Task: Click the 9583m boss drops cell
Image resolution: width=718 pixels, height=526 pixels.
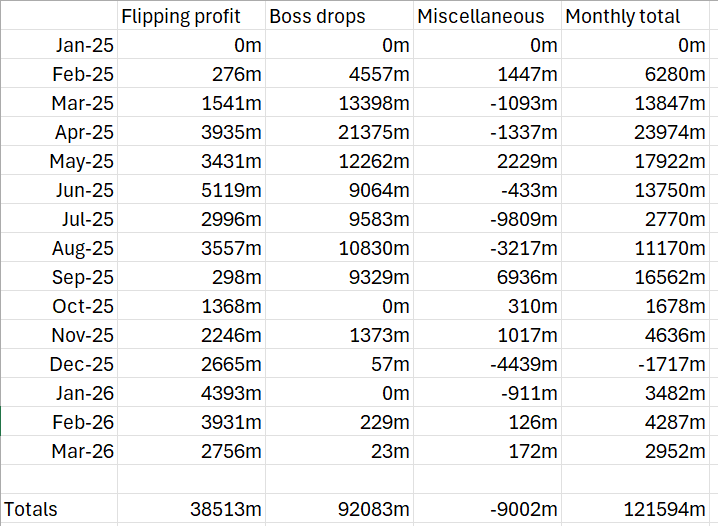Action: point(339,219)
